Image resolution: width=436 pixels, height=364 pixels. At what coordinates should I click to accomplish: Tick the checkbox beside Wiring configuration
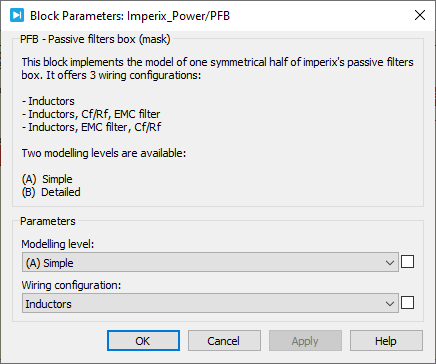[x=407, y=303]
